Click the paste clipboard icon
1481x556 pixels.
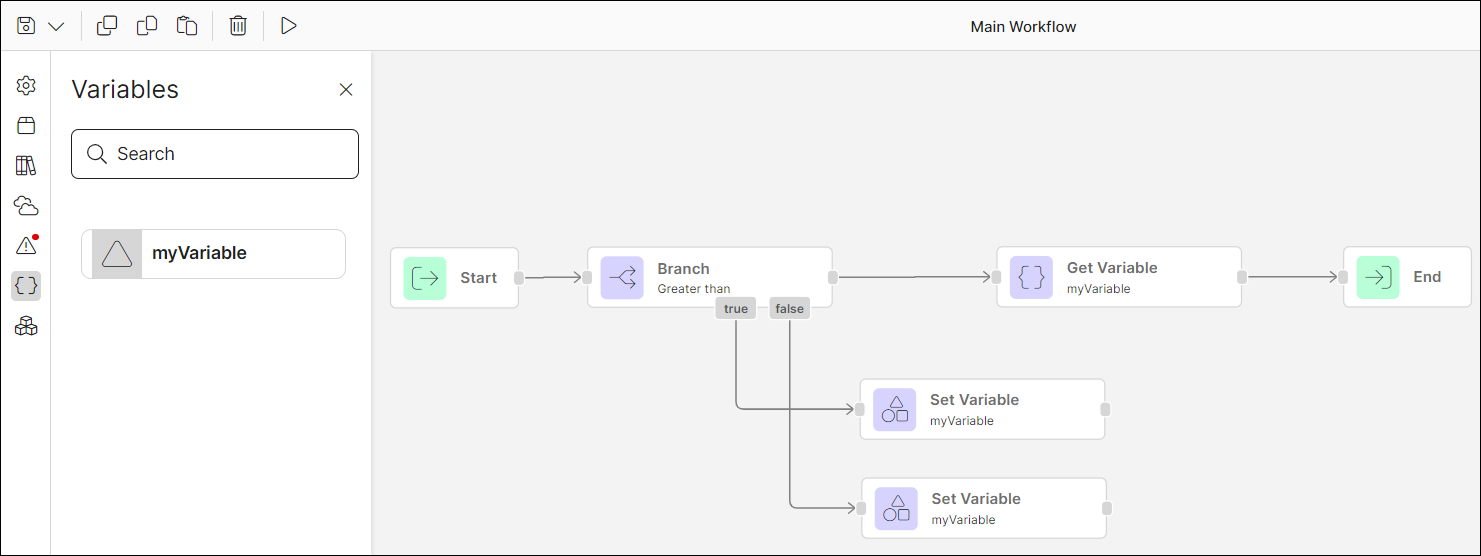187,26
